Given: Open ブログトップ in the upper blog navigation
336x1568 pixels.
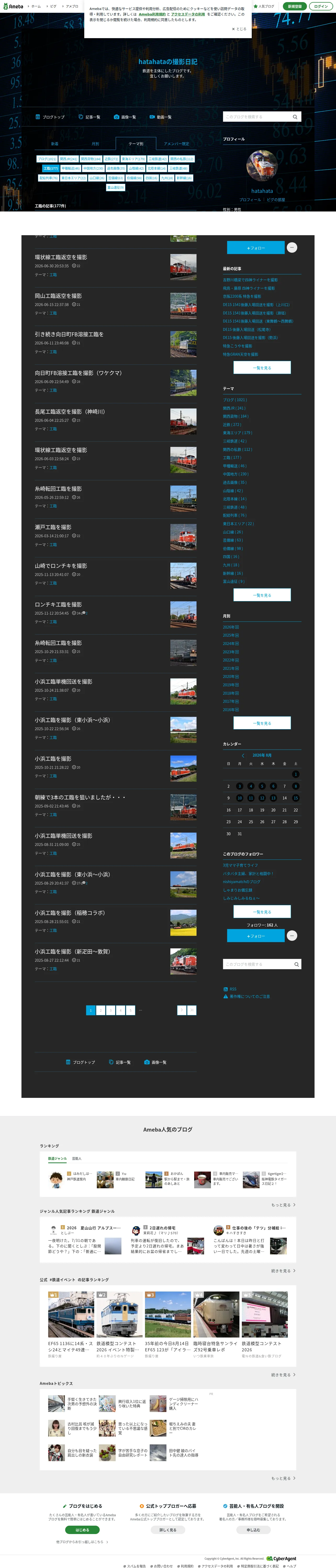Looking at the screenshot, I should tap(50, 117).
